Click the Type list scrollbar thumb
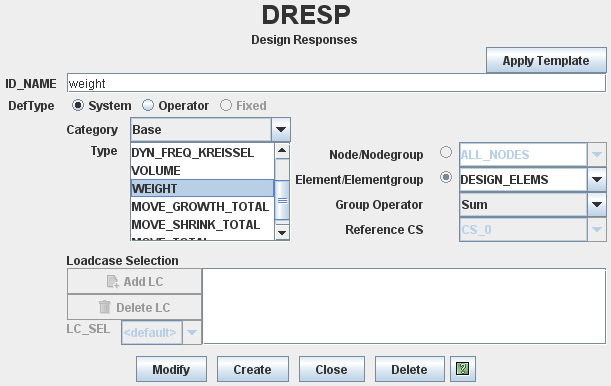This screenshot has width=611, height=386. (282, 201)
